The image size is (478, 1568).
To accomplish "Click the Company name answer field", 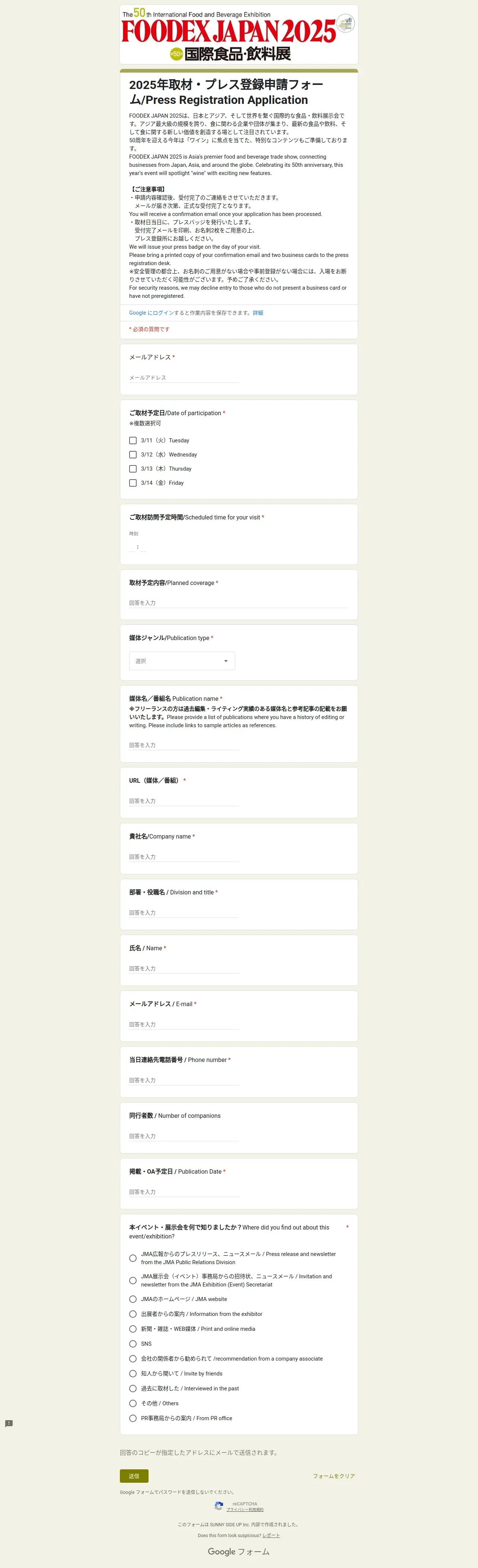I will coord(184,856).
